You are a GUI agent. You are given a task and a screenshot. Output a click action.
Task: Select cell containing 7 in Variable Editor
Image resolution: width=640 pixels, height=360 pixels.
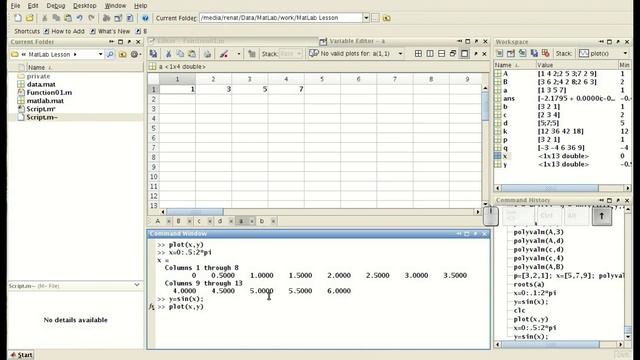coord(286,89)
